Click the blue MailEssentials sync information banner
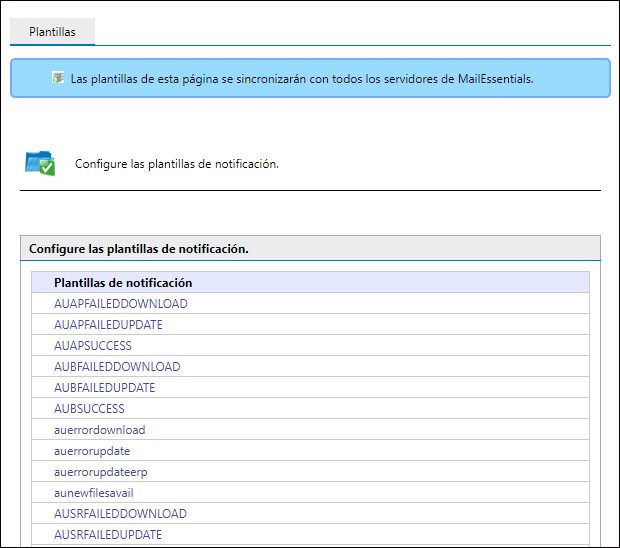Viewport: 620px width, 548px height. [310, 78]
